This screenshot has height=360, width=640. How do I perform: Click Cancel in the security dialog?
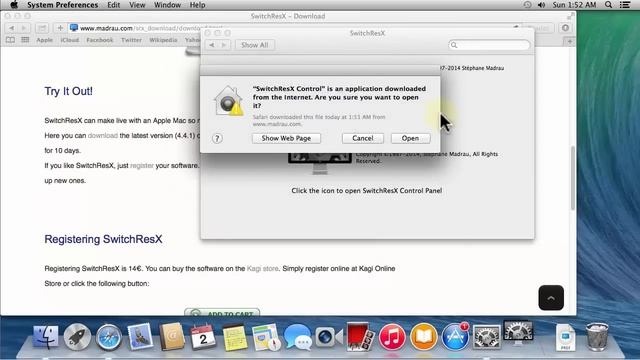click(363, 138)
